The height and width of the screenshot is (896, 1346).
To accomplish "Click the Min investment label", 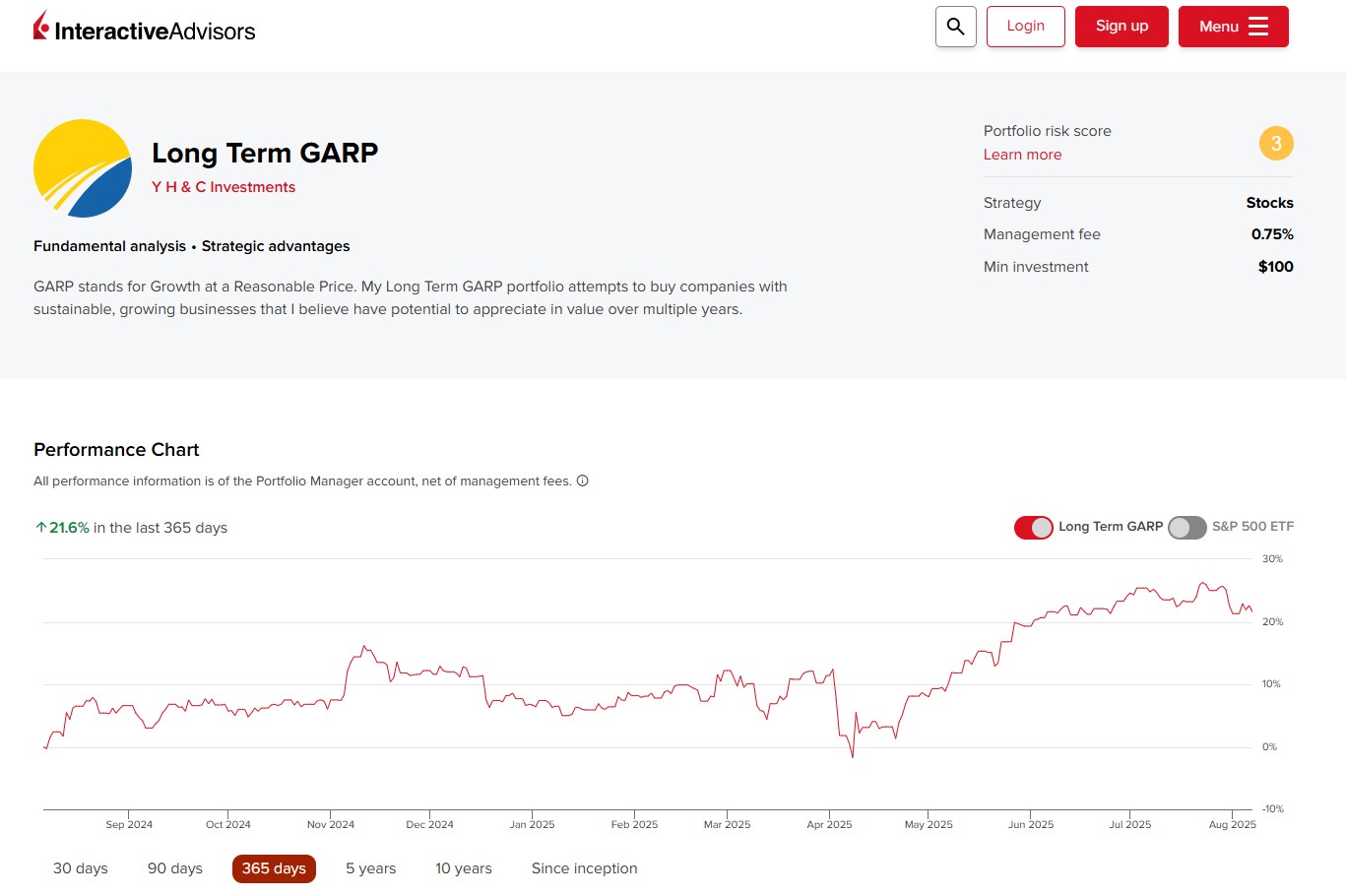I will coord(1036,267).
